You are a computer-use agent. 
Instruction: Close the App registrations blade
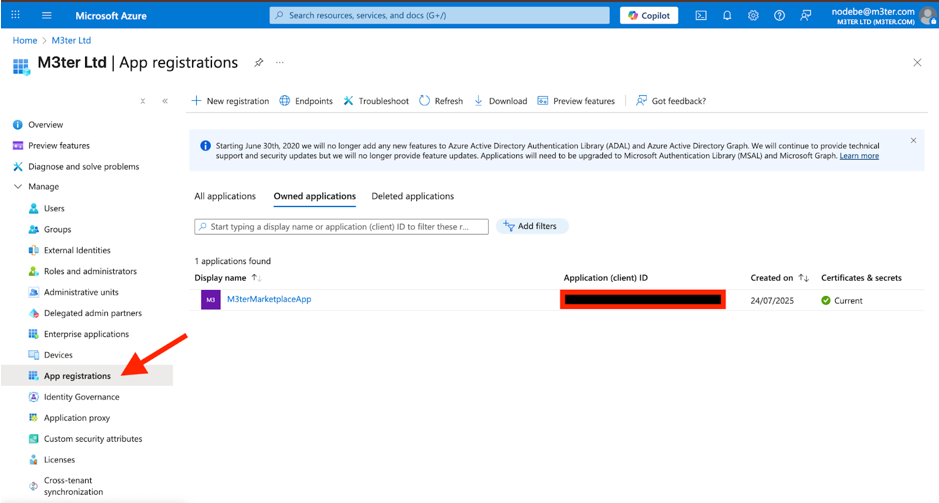point(917,62)
